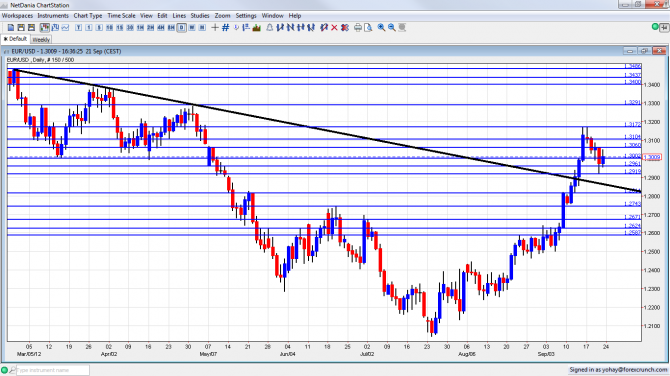This screenshot has height=376, width=670.
Task: Click the current price label 1.3009
Action: [x=652, y=157]
